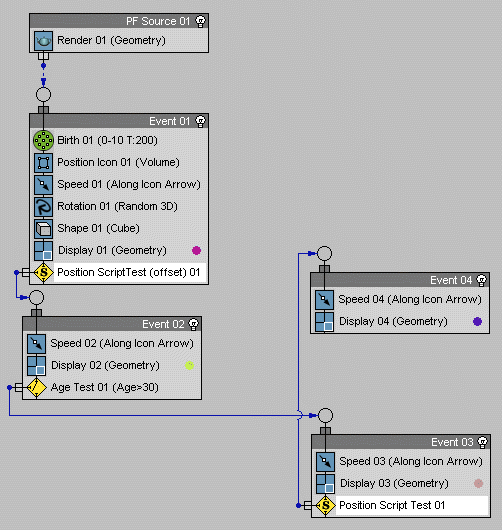Select Position ScriptTest (offset) 01 entry
This screenshot has height=530, width=502.
point(129,272)
